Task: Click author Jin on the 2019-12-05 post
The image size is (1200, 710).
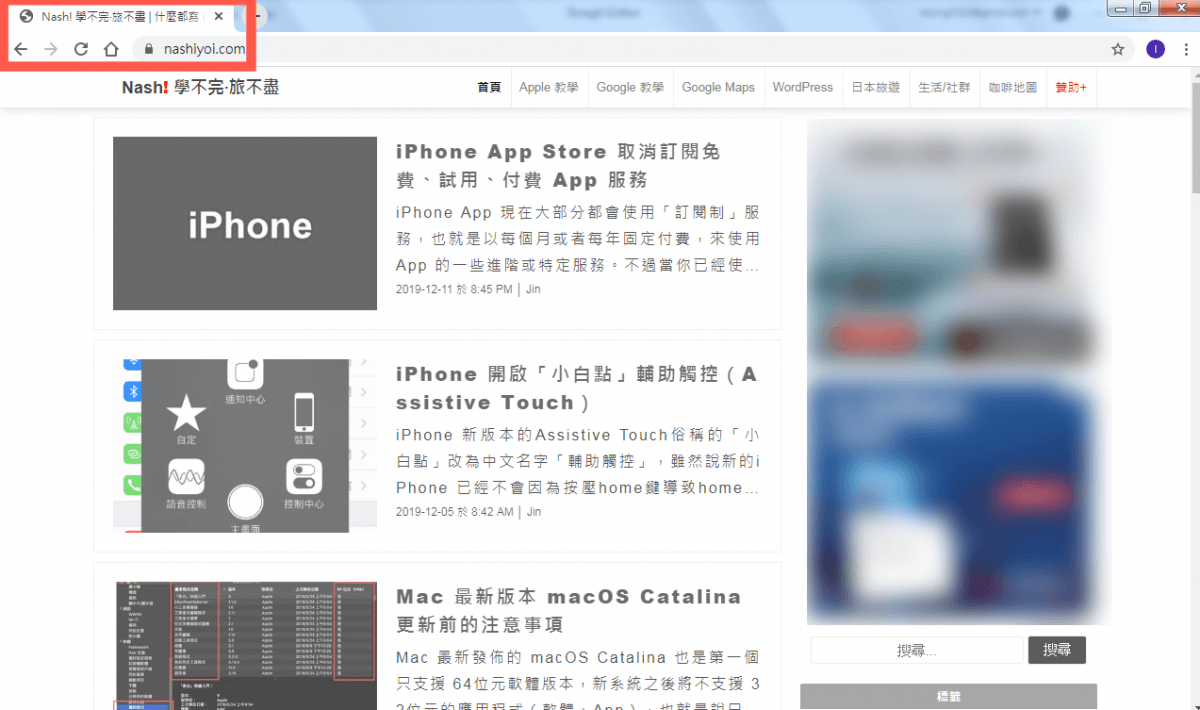Action: 534,511
